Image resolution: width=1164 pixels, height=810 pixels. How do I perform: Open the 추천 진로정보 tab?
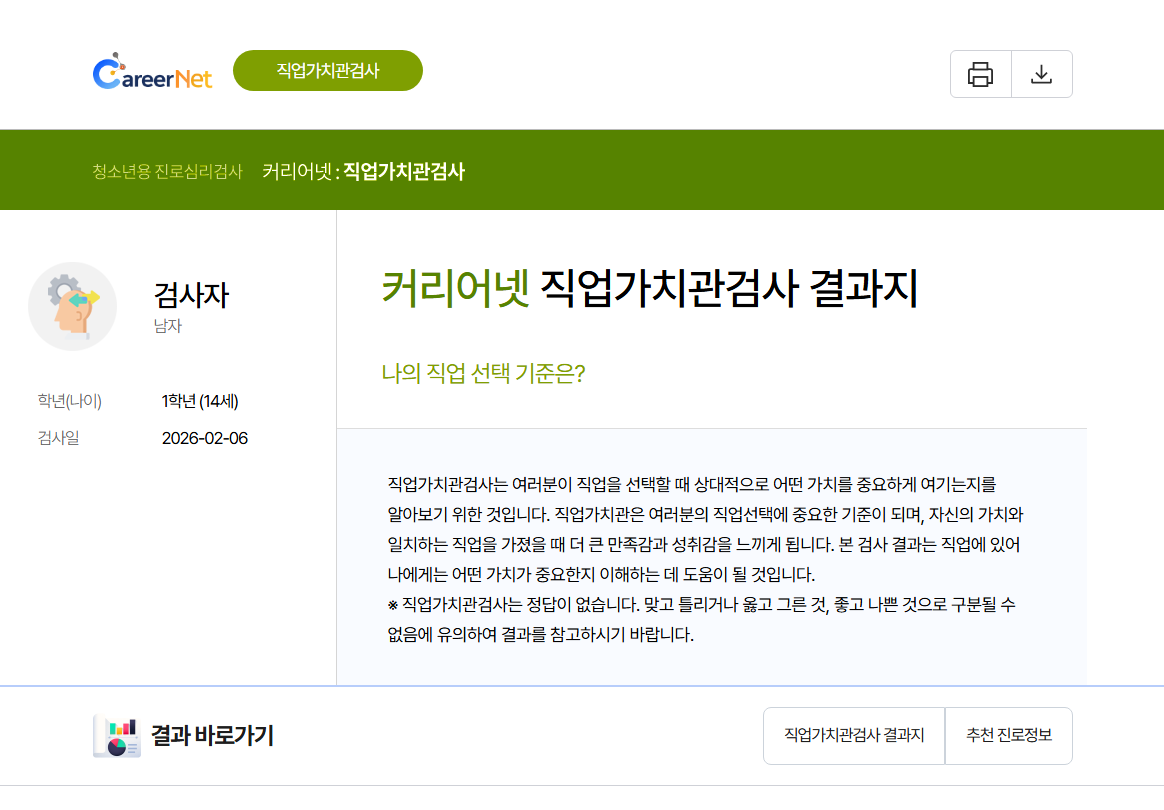click(x=1009, y=735)
